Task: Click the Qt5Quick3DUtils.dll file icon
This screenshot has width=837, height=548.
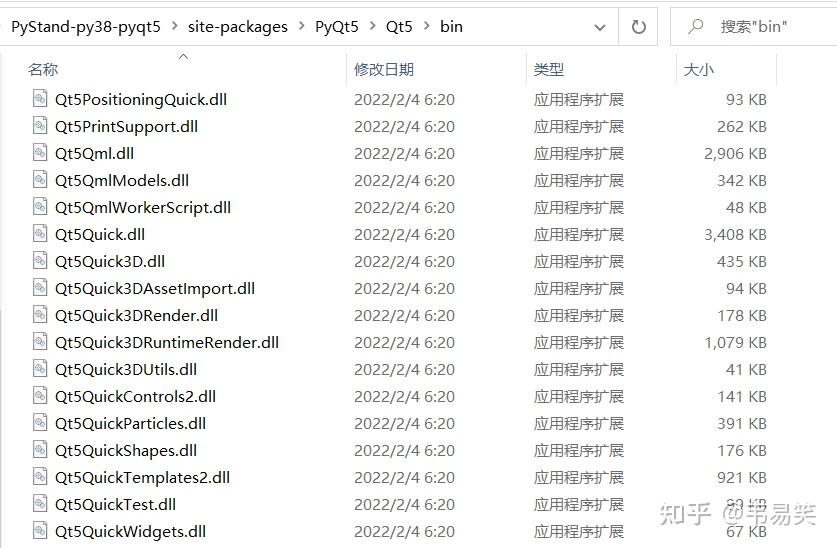Action: click(40, 369)
